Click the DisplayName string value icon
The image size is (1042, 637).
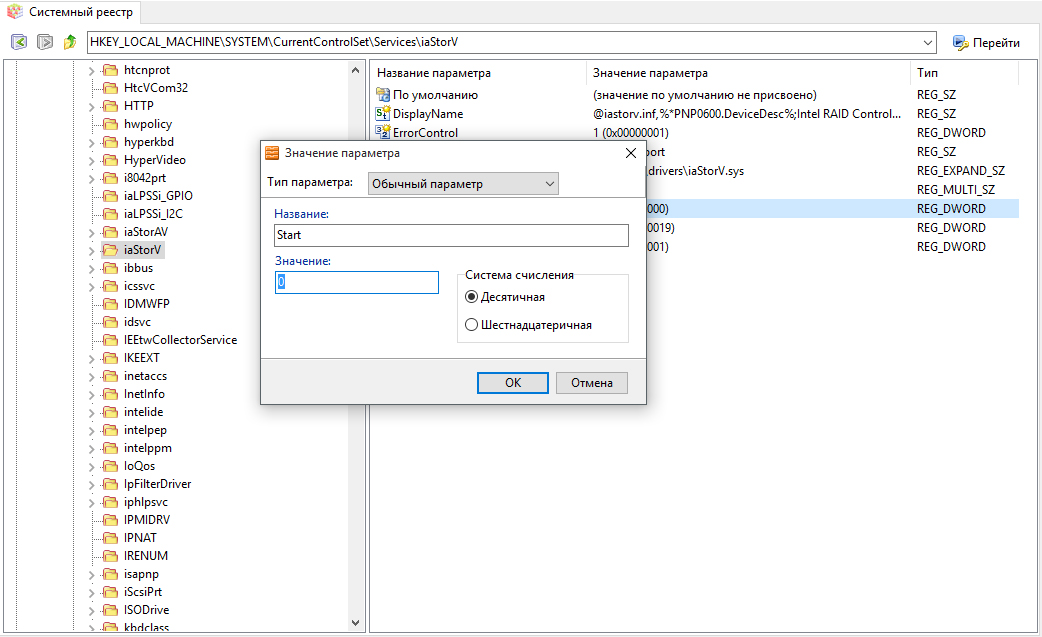click(382, 114)
